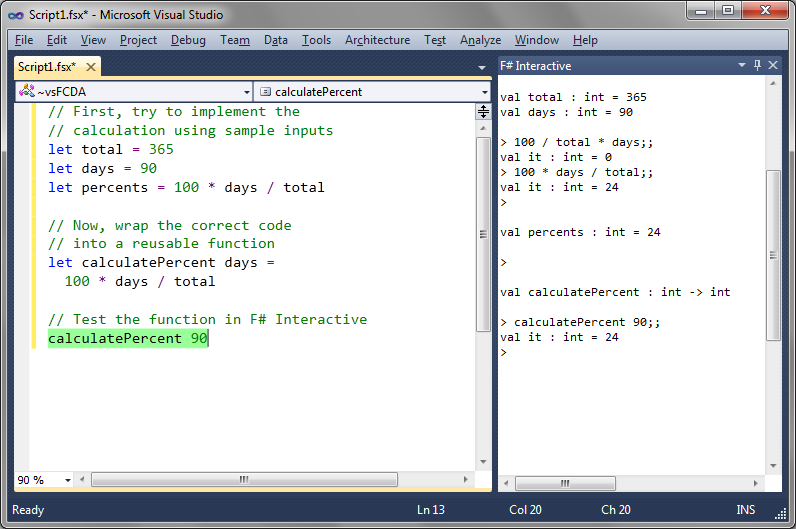Click F# Interactive horizontal scroll right arrow
The height and width of the screenshot is (529, 796).
[755, 483]
